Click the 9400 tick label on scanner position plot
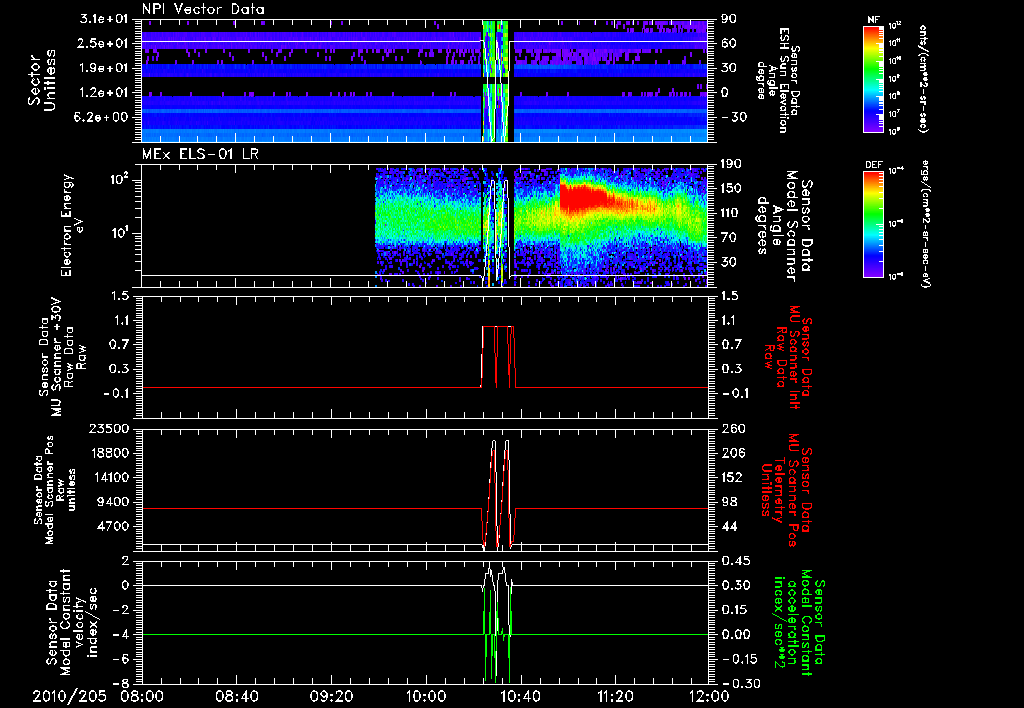Image resolution: width=1024 pixels, height=708 pixels. coord(113,502)
